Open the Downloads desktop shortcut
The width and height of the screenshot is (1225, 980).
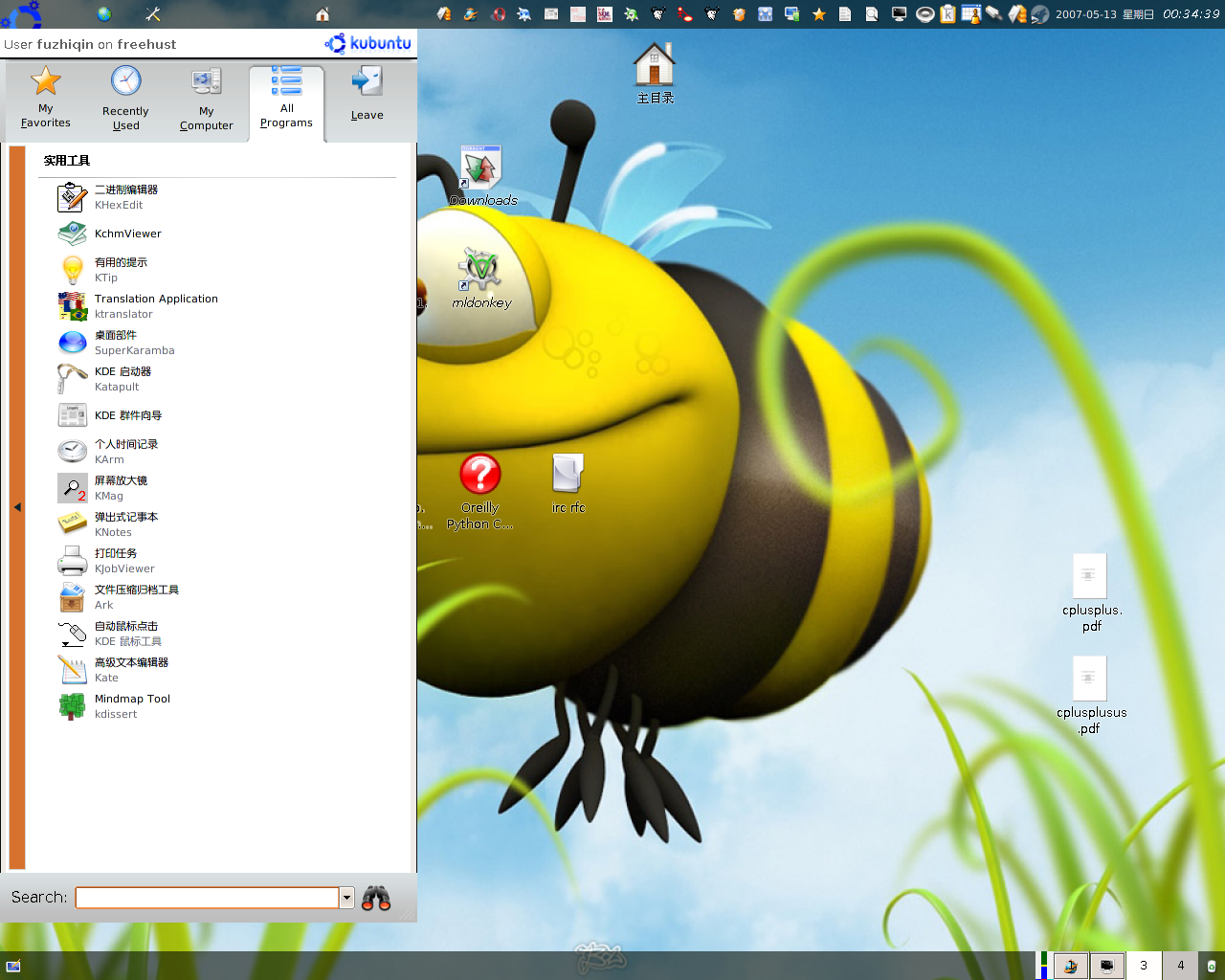click(482, 176)
